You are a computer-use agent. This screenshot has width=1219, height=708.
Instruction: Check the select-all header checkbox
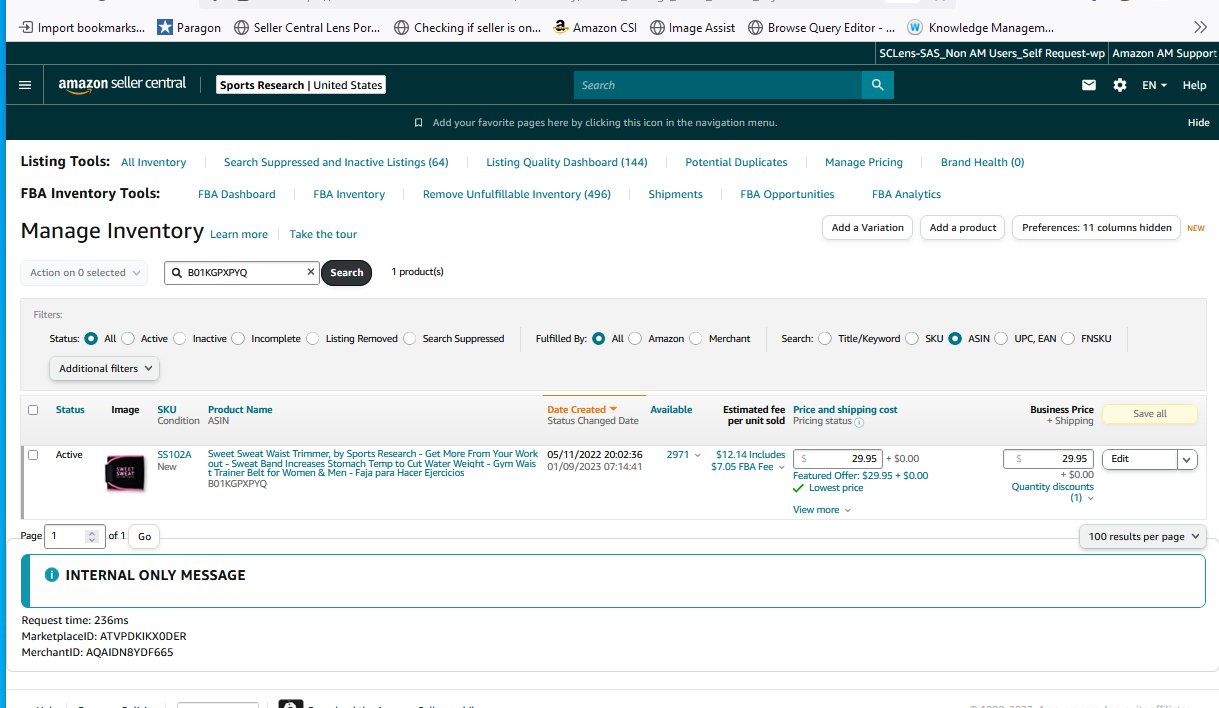[33, 410]
